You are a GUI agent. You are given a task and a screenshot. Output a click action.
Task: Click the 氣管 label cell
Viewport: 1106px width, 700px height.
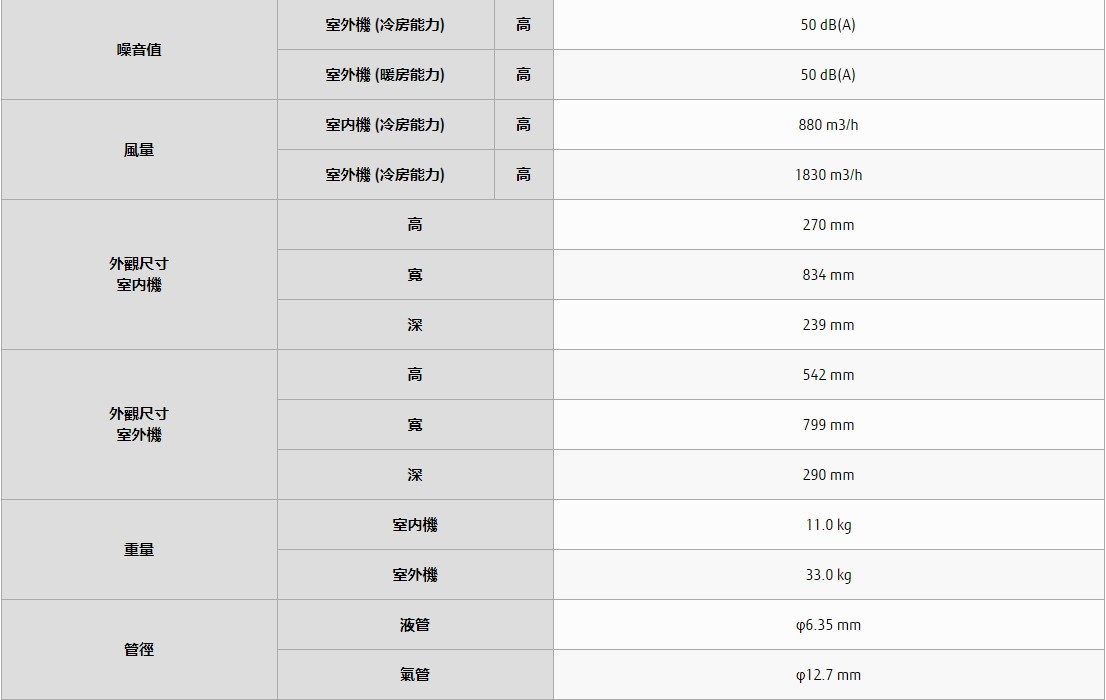(415, 675)
